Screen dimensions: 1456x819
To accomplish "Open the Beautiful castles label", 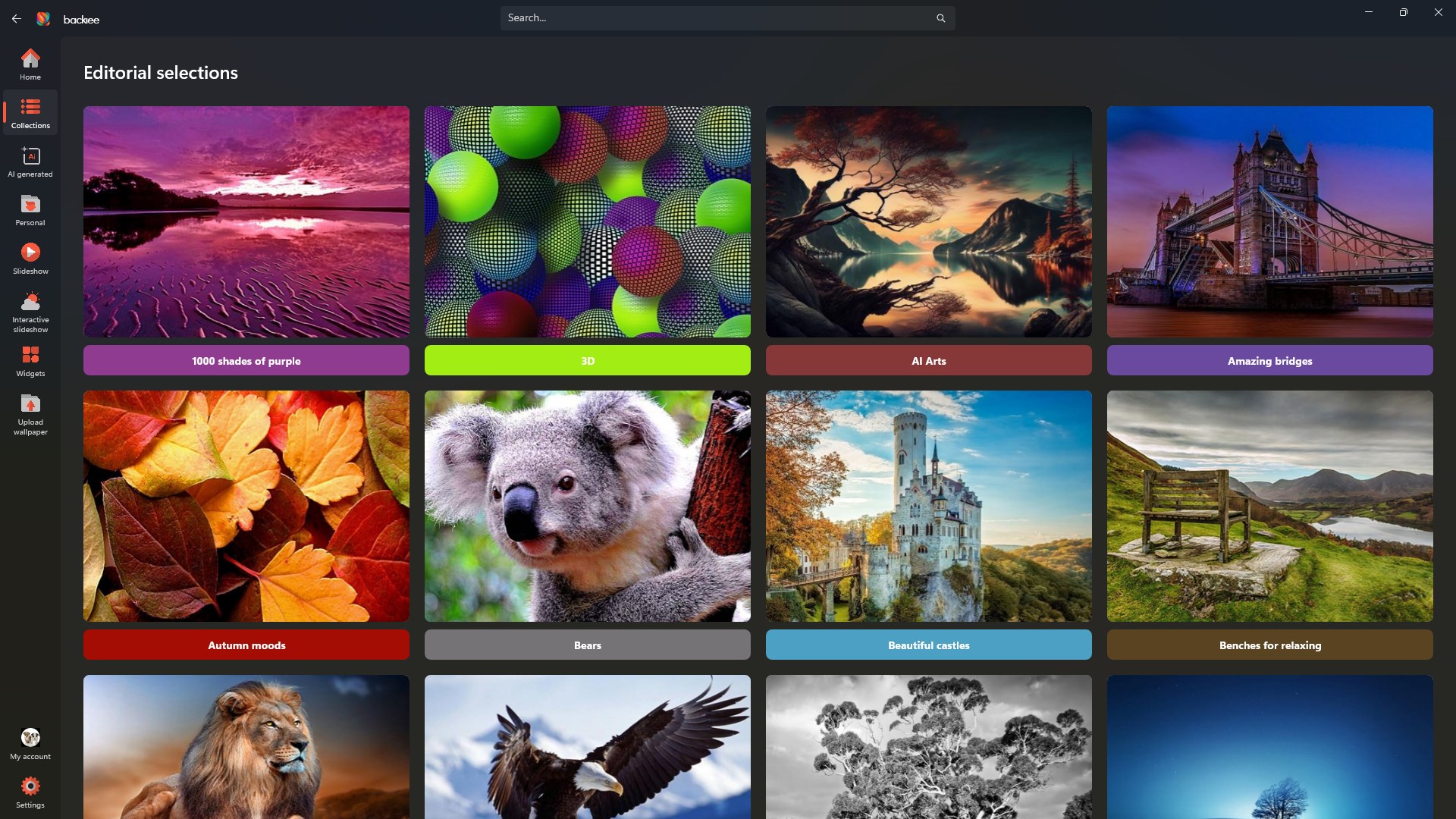I will tap(929, 645).
